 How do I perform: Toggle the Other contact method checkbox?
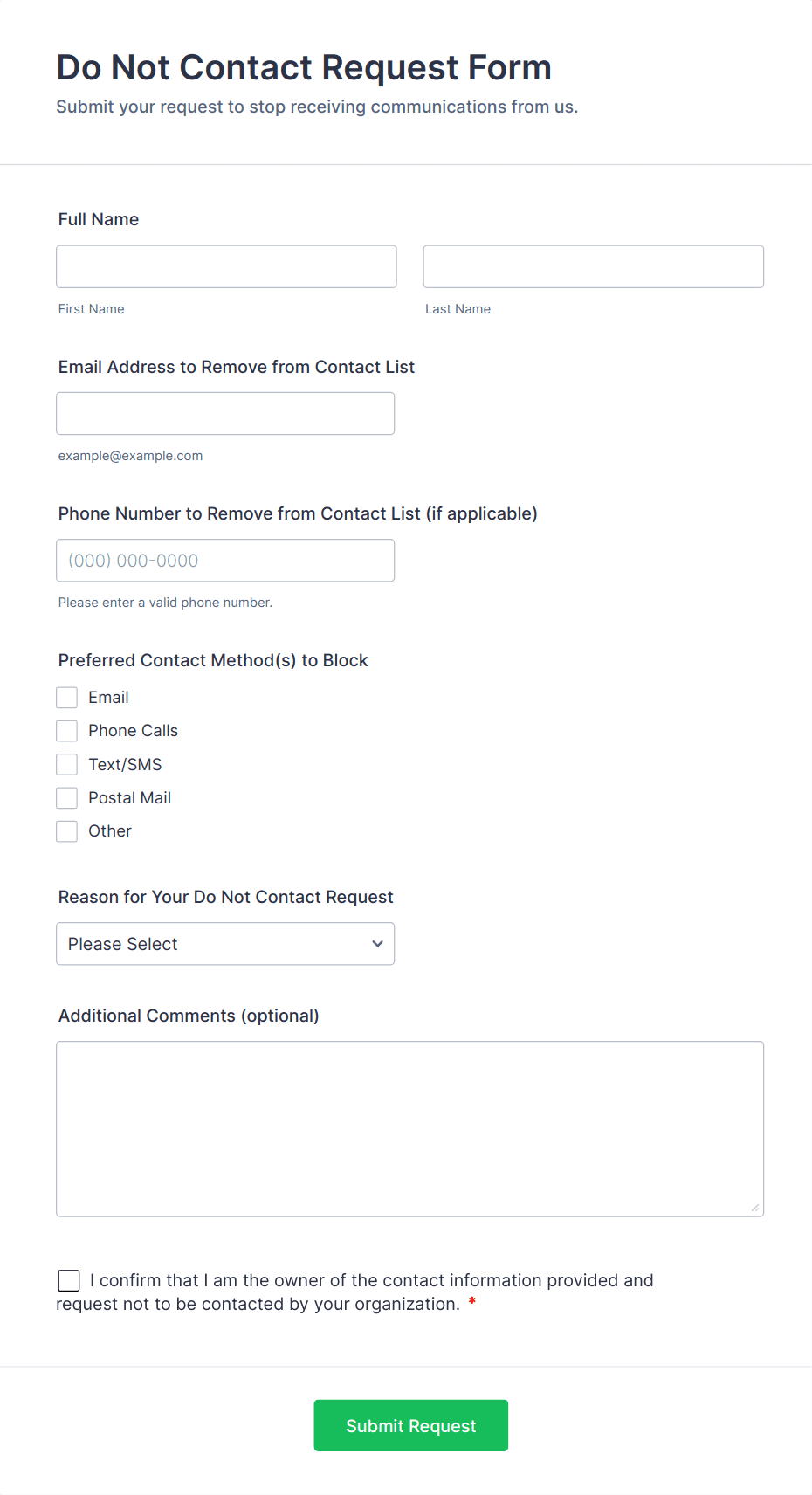[x=67, y=831]
